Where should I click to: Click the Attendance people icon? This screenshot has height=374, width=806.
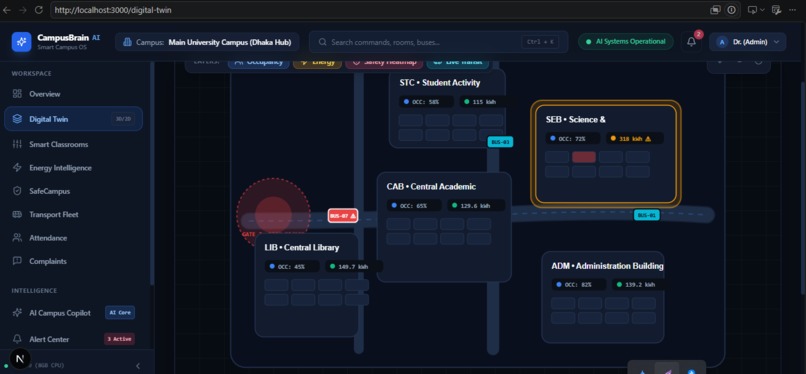pos(17,238)
